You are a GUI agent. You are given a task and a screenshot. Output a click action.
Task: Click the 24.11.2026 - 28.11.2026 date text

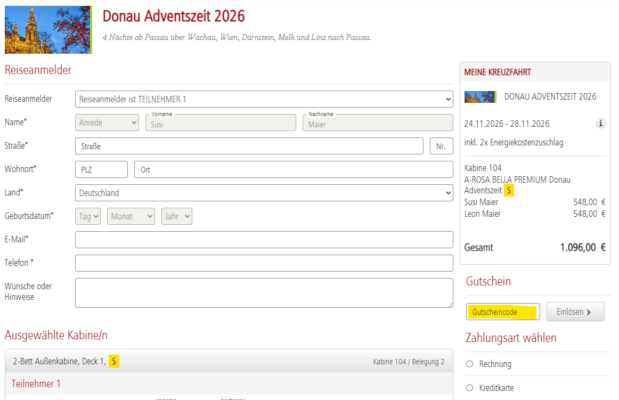506,124
